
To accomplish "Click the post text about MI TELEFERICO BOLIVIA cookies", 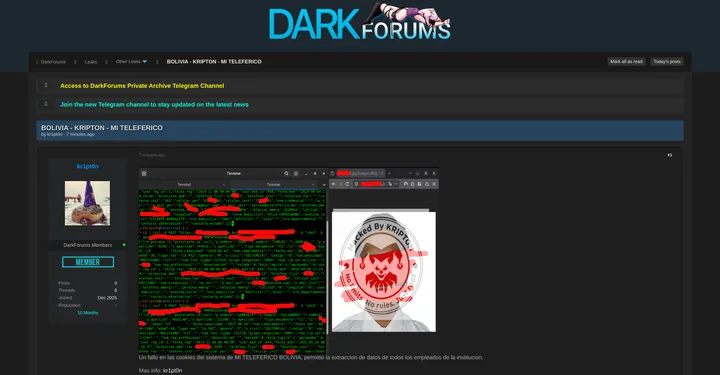I will click(311, 357).
